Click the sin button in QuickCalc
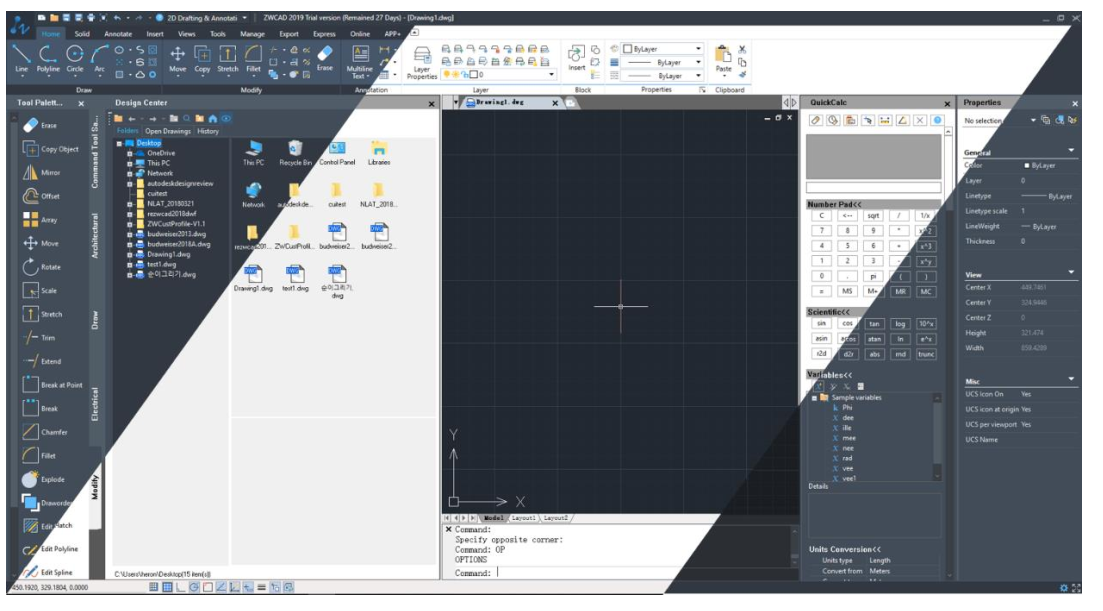Viewport: 1103px width, 611px height. click(x=821, y=323)
